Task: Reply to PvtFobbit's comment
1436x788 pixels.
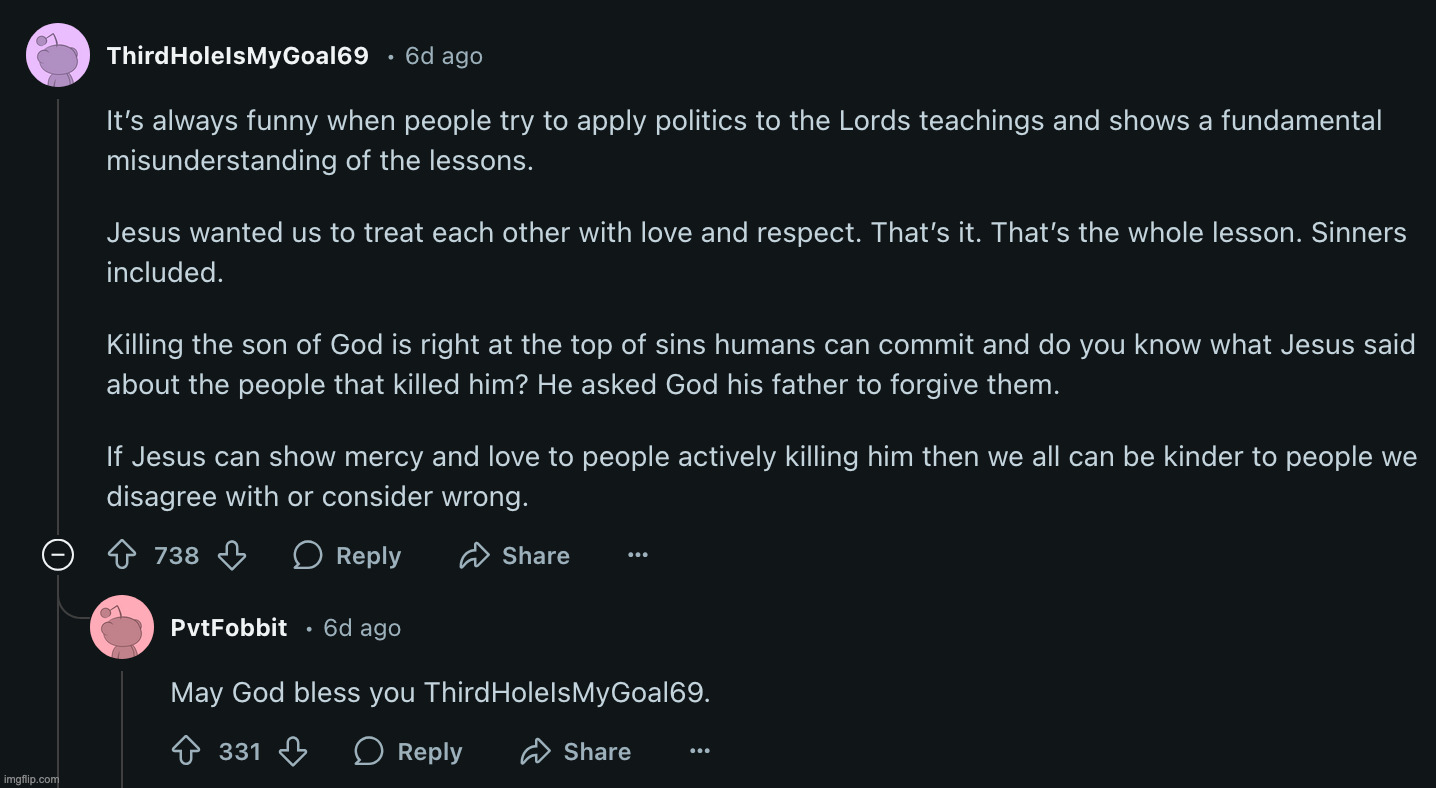Action: pos(409,751)
